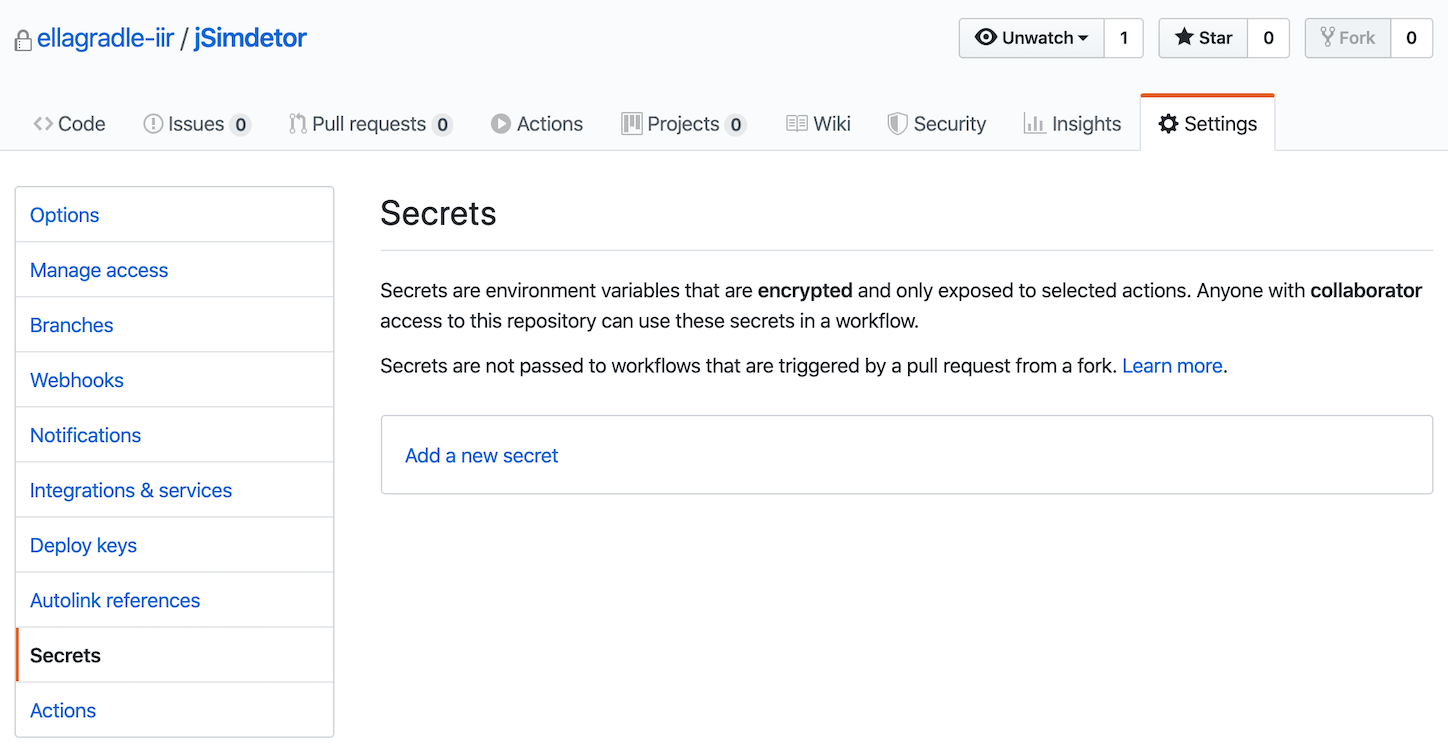The image size is (1448, 748).
Task: Click the branch icon on the Pull requests tab
Action: click(x=297, y=123)
